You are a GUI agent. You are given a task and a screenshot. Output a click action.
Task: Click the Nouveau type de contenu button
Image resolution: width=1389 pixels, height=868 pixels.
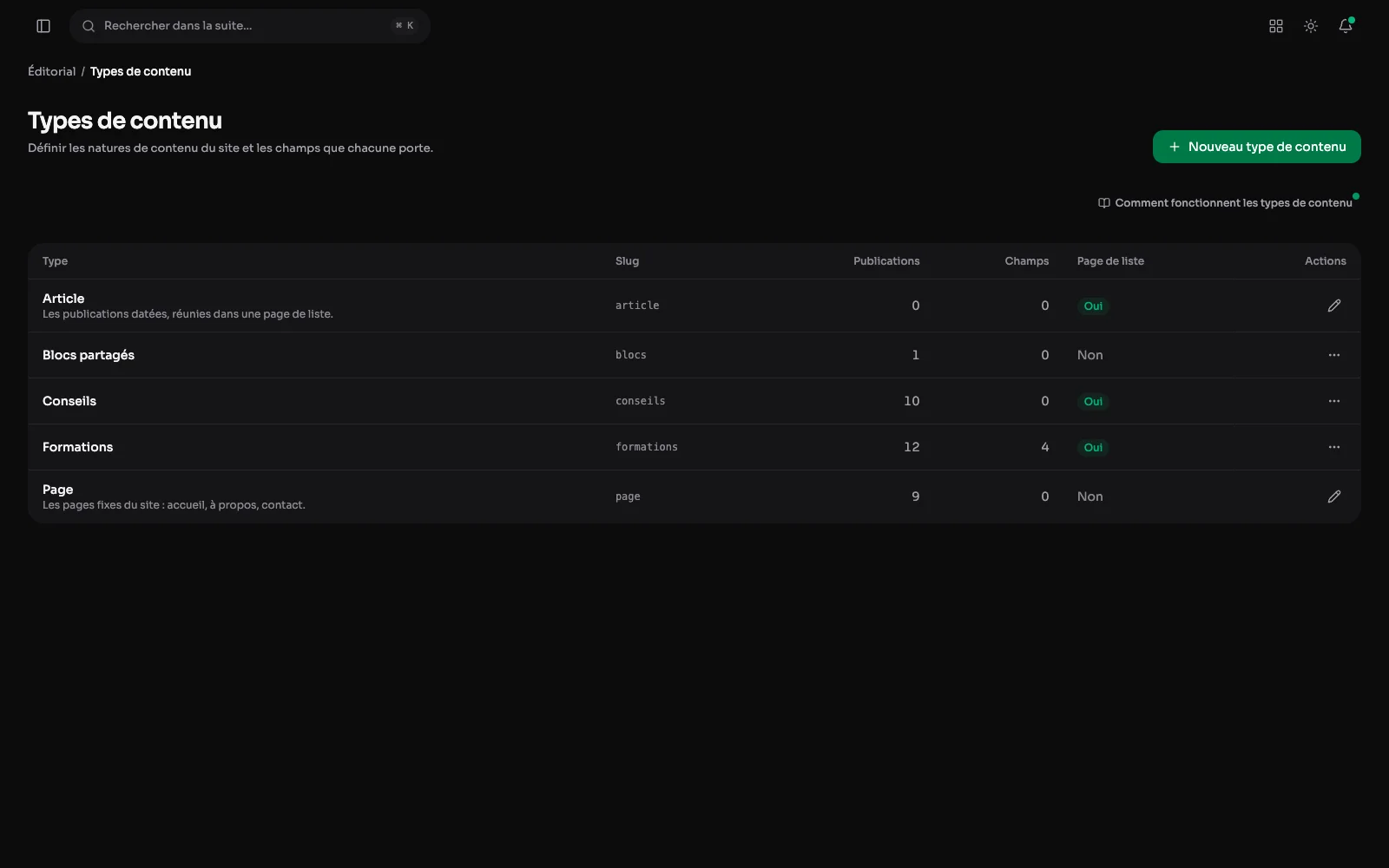(1256, 147)
